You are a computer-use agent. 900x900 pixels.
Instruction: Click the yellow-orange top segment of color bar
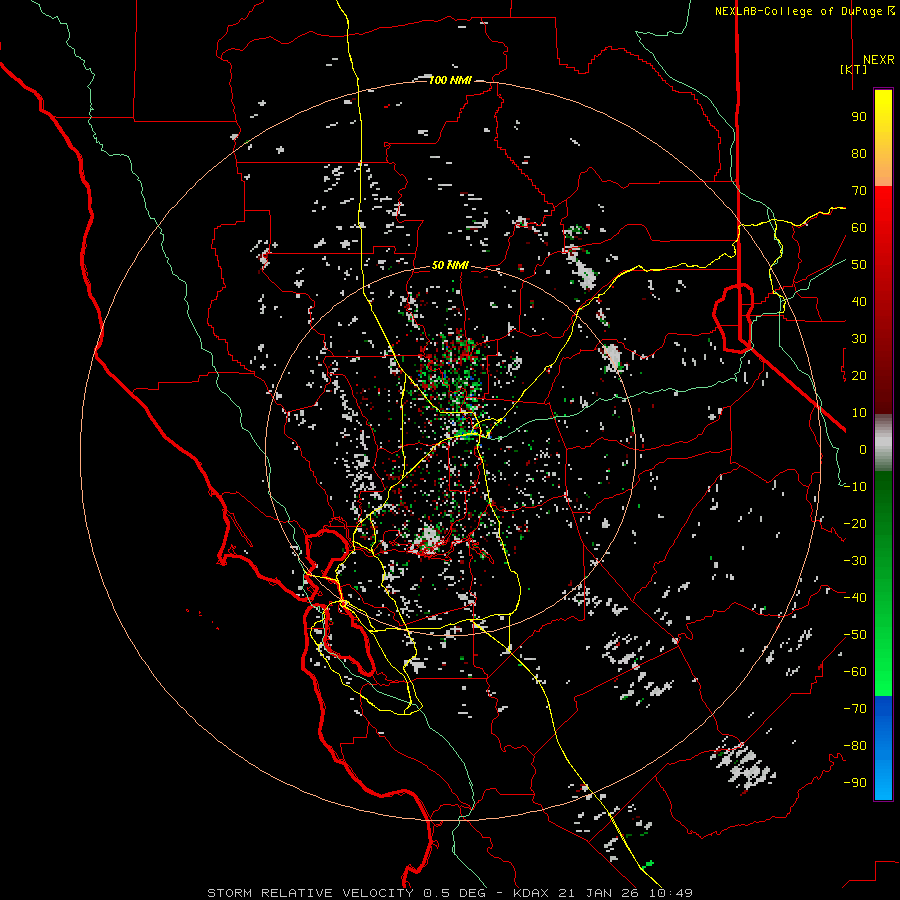[x=883, y=138]
